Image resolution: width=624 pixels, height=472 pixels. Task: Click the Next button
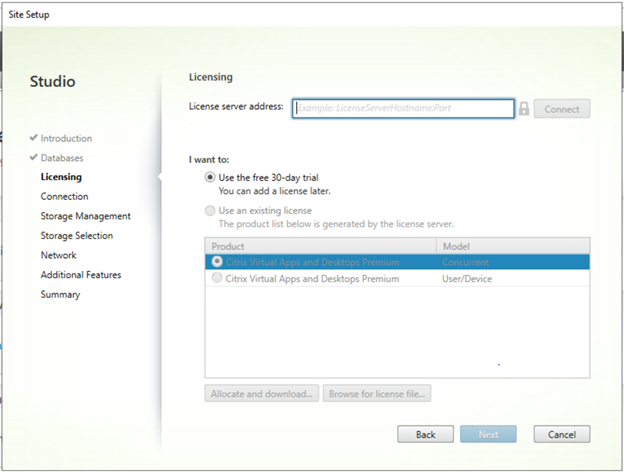pyautogui.click(x=488, y=434)
